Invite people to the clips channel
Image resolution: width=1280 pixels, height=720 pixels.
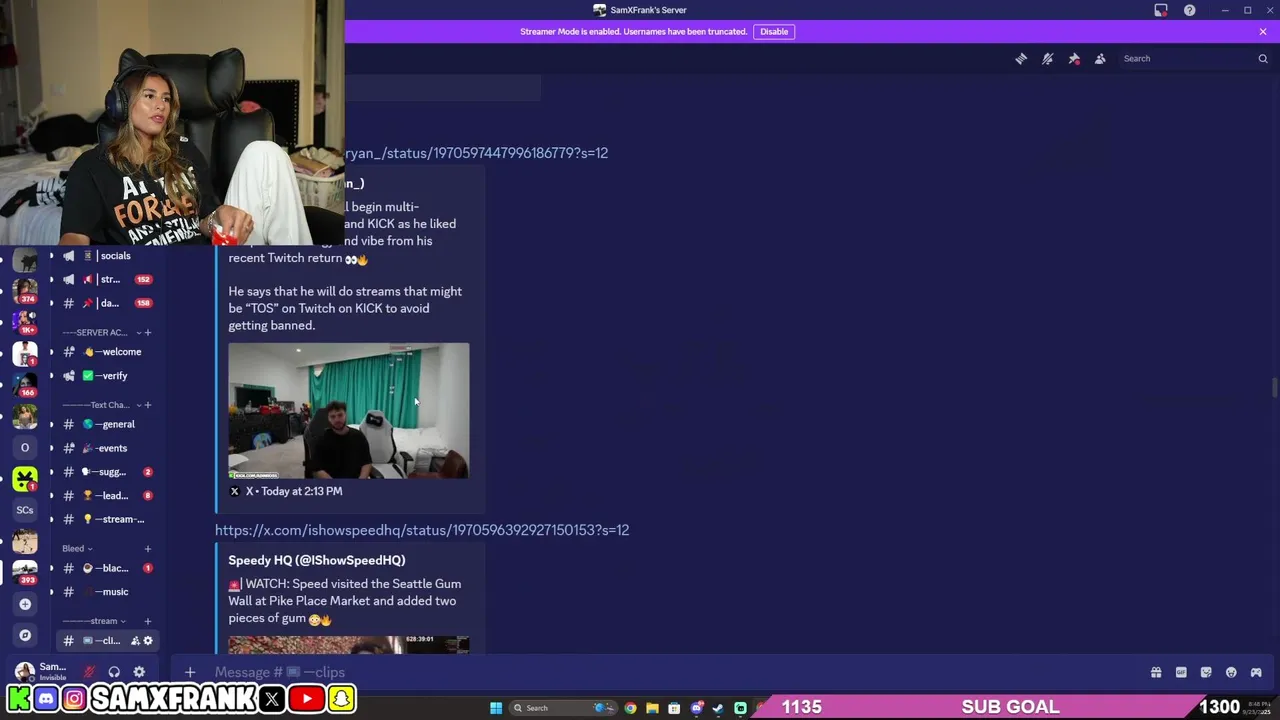135,641
